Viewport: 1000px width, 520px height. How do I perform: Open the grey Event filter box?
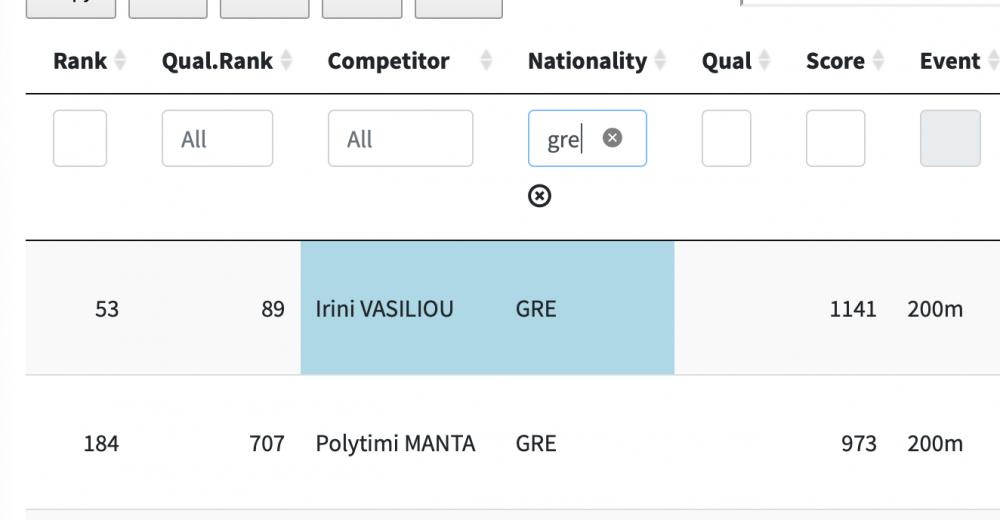pos(950,139)
